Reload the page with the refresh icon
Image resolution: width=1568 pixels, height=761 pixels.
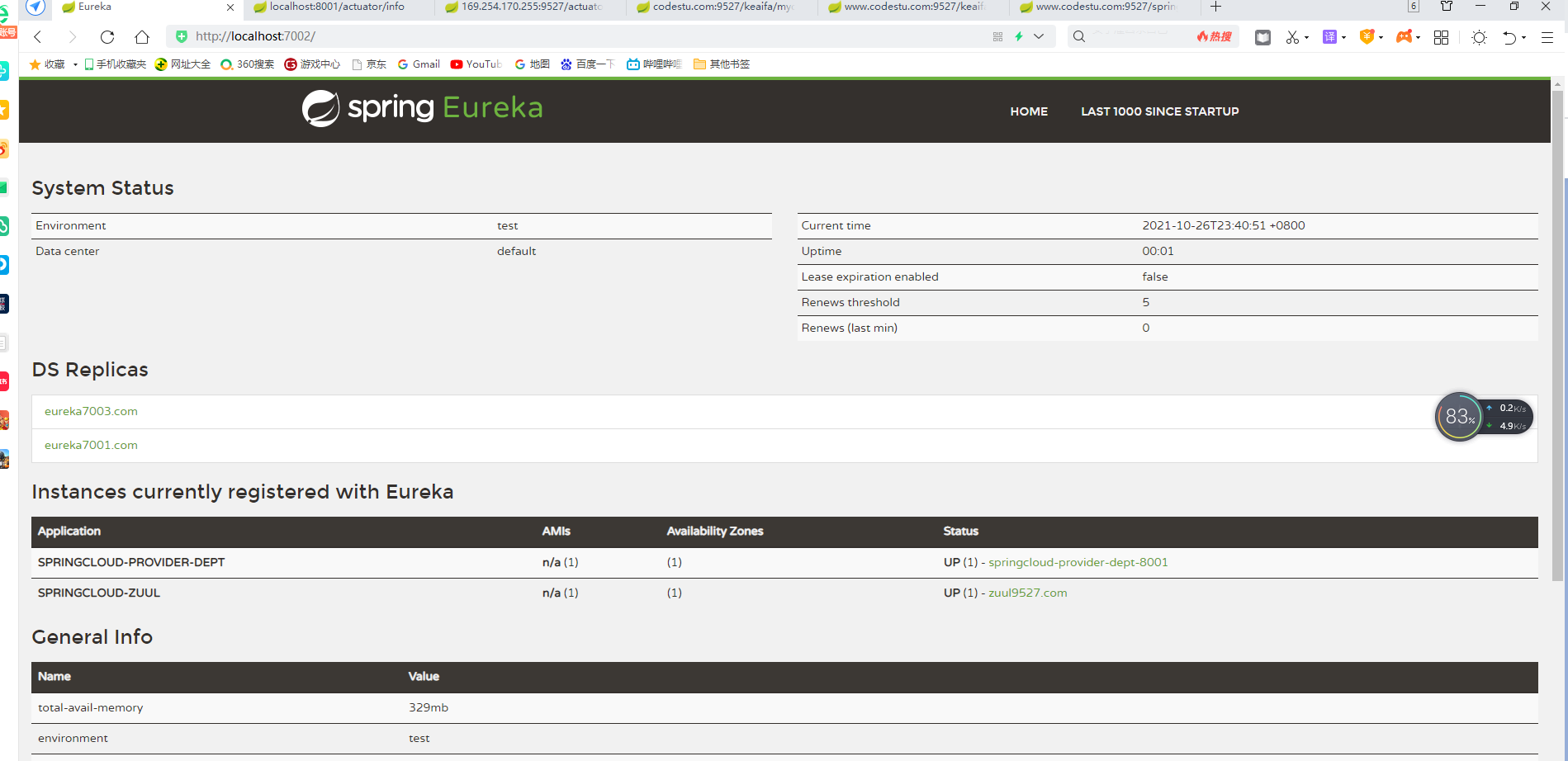107,37
